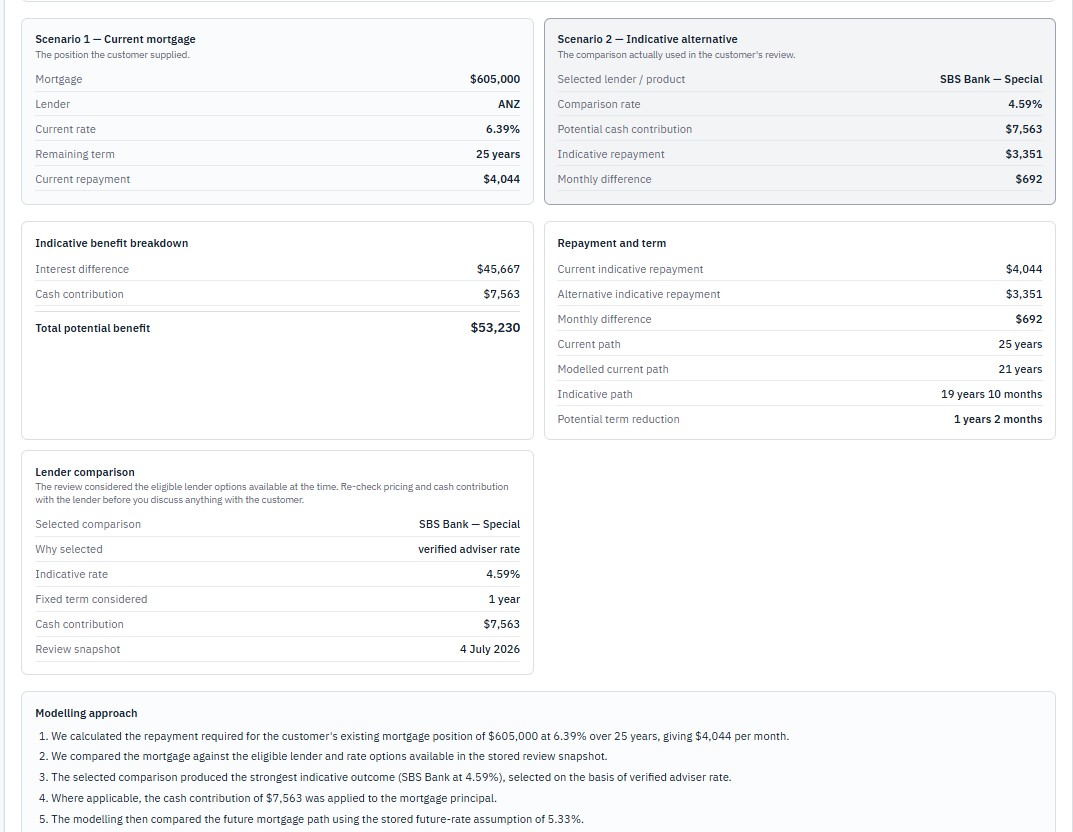
Task: Select the $45,667 interest difference value
Action: coord(498,270)
